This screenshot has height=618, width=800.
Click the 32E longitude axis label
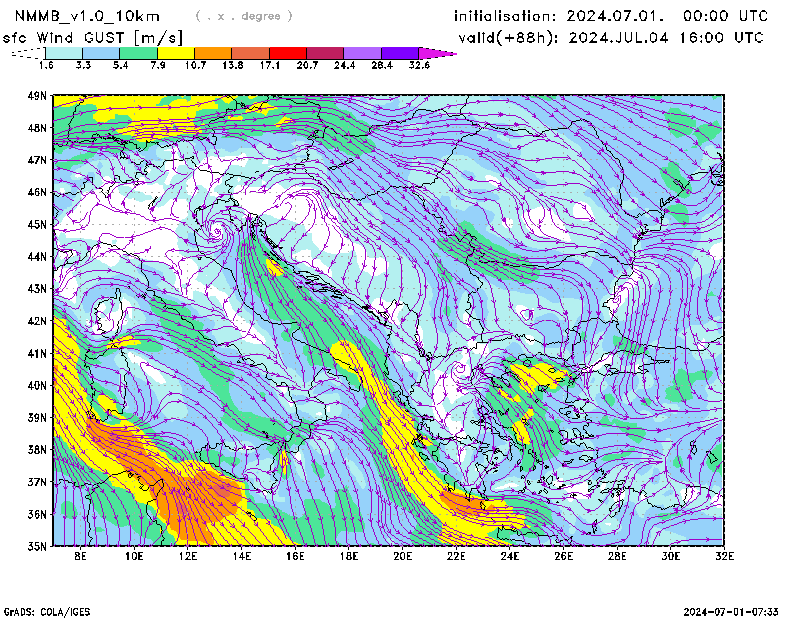tap(725, 556)
